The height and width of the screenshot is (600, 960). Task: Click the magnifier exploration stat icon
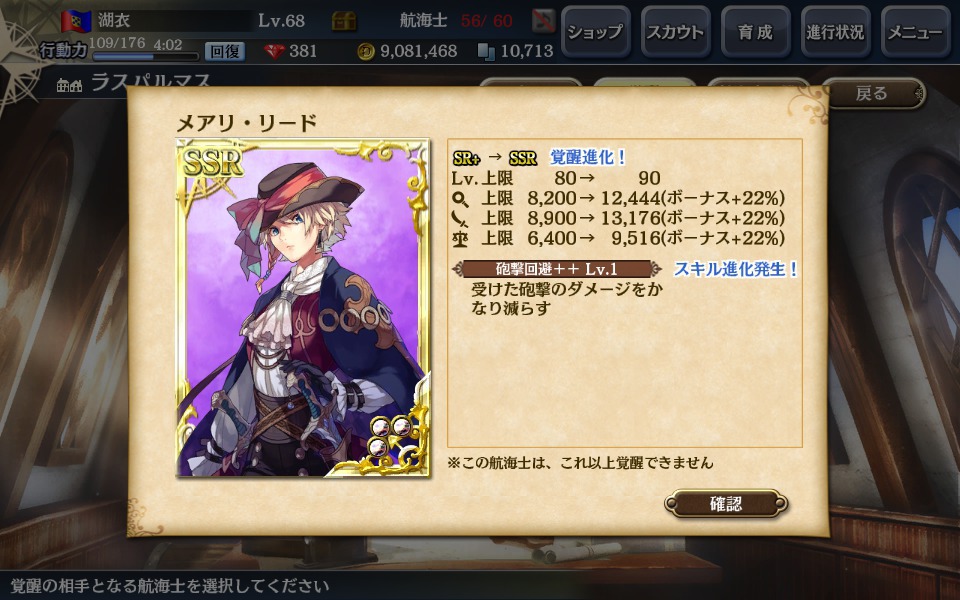coord(460,198)
